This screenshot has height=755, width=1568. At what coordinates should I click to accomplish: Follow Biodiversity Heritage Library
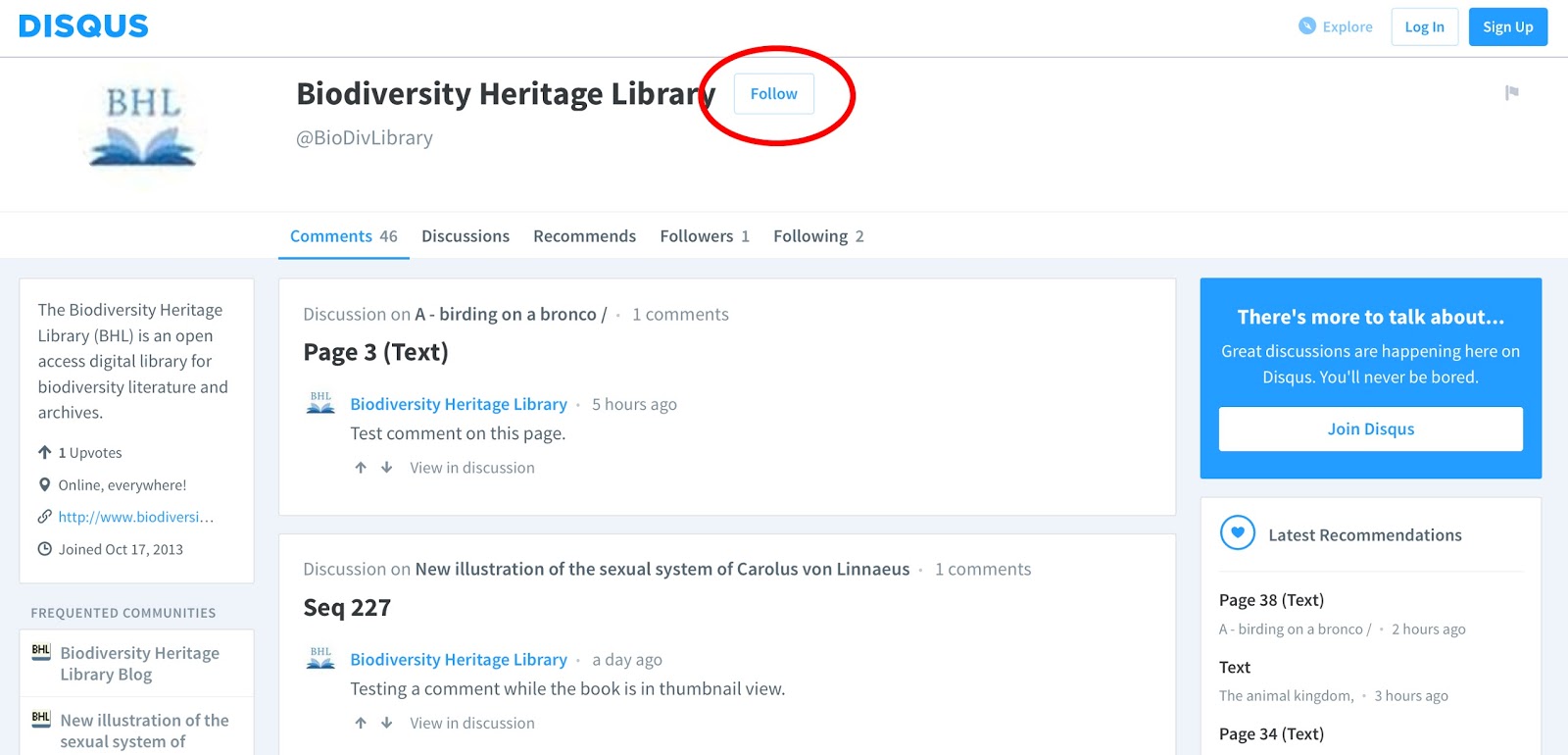(773, 94)
